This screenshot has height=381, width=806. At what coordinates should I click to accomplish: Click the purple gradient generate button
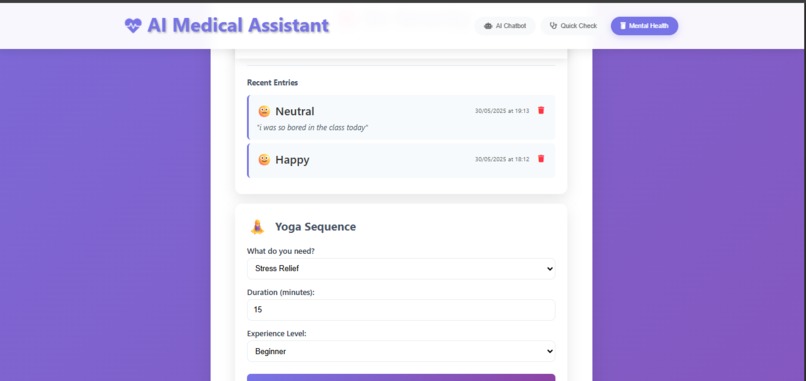(x=401, y=377)
